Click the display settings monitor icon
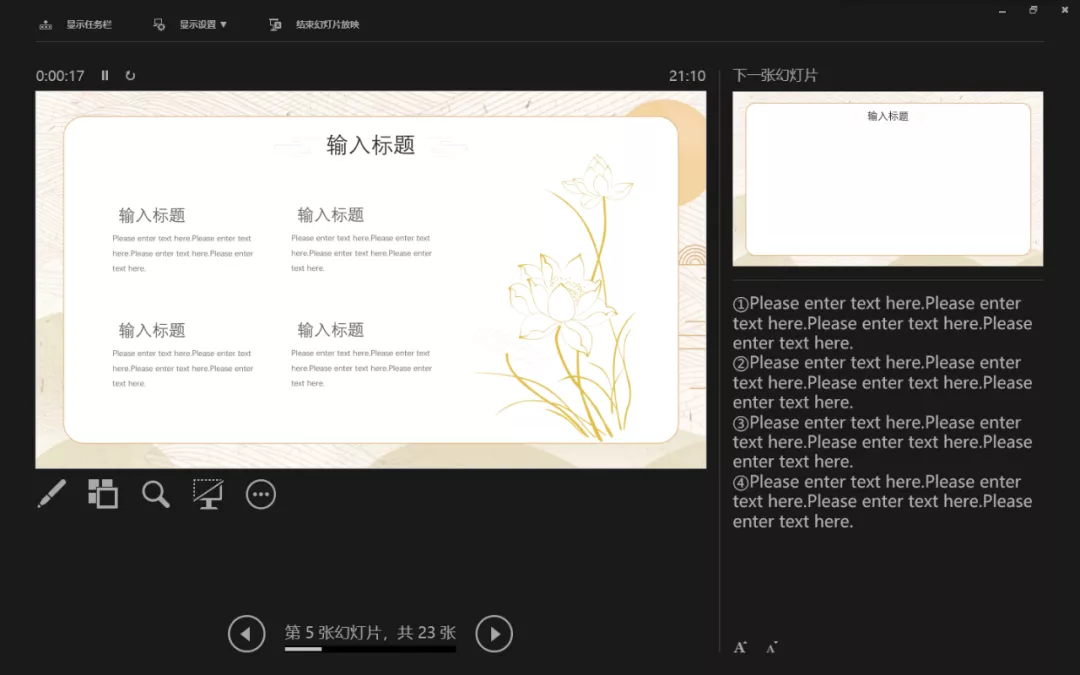 click(x=159, y=25)
